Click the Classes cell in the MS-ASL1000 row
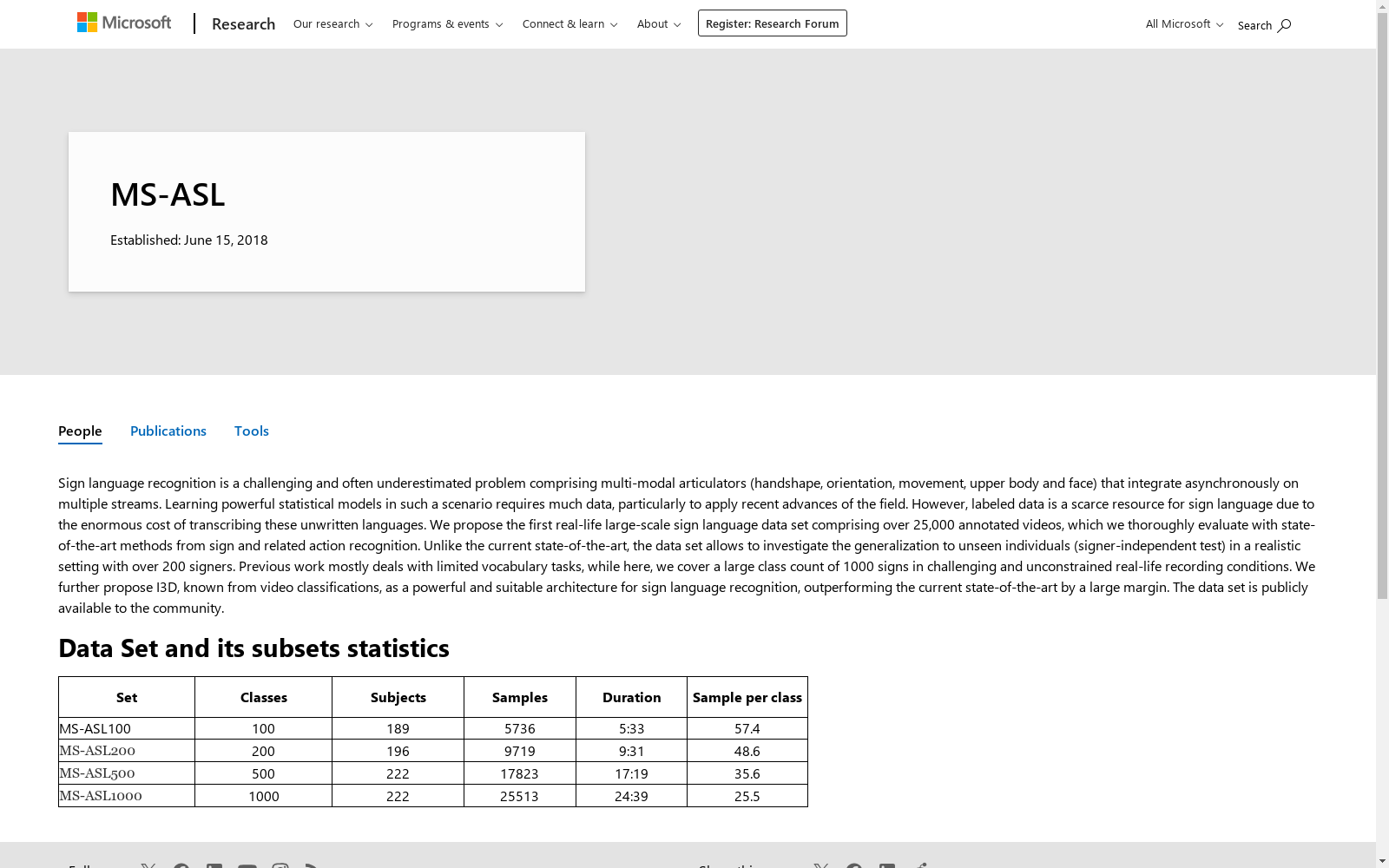 (264, 796)
